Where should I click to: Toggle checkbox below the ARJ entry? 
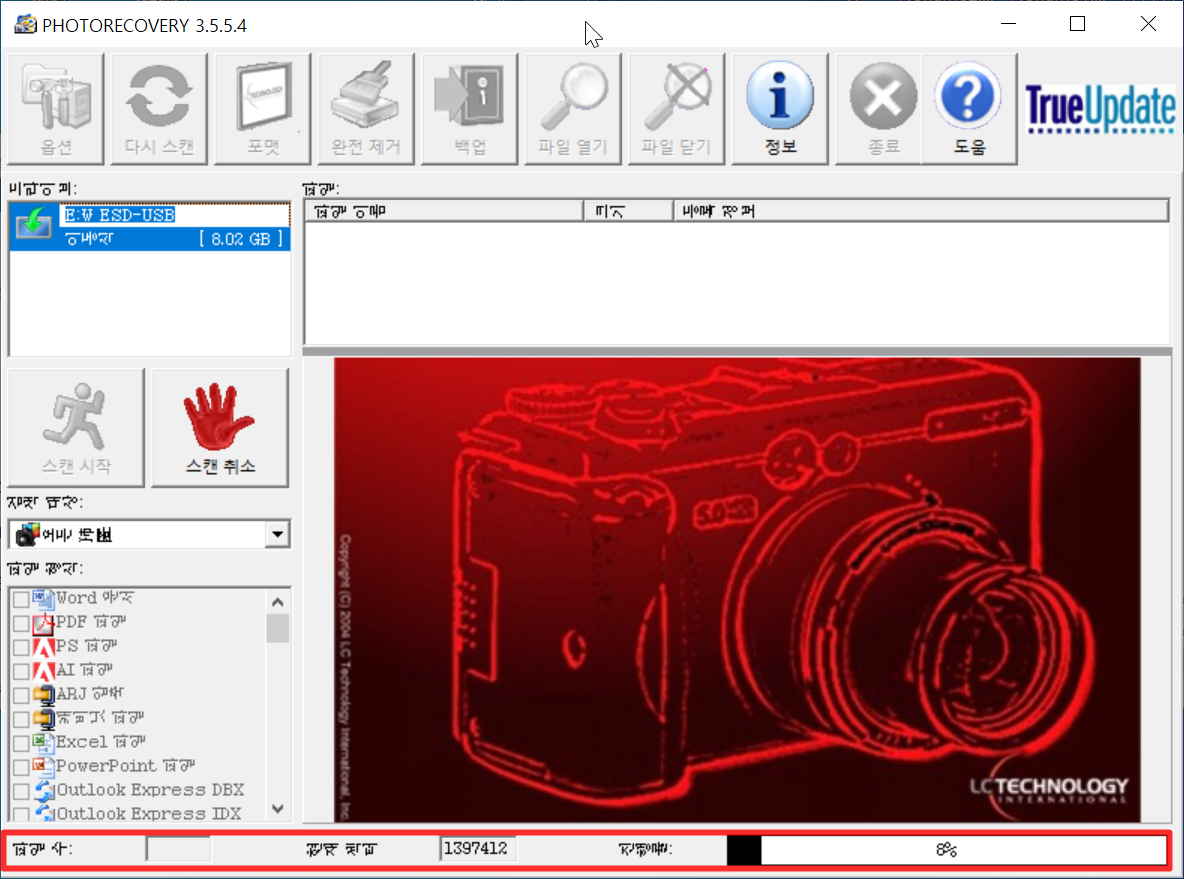click(x=21, y=720)
